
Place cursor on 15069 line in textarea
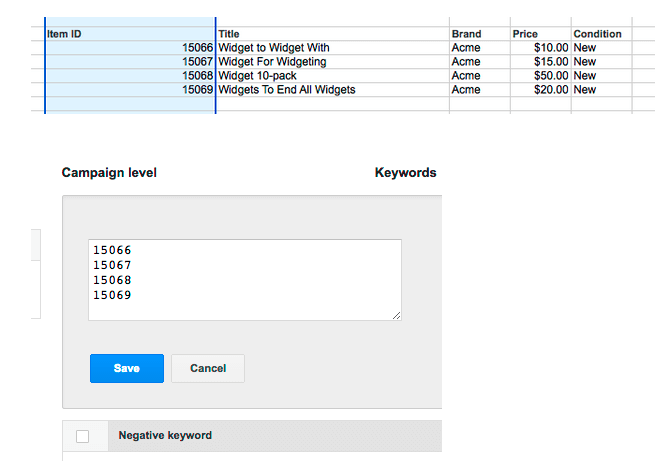pos(112,295)
